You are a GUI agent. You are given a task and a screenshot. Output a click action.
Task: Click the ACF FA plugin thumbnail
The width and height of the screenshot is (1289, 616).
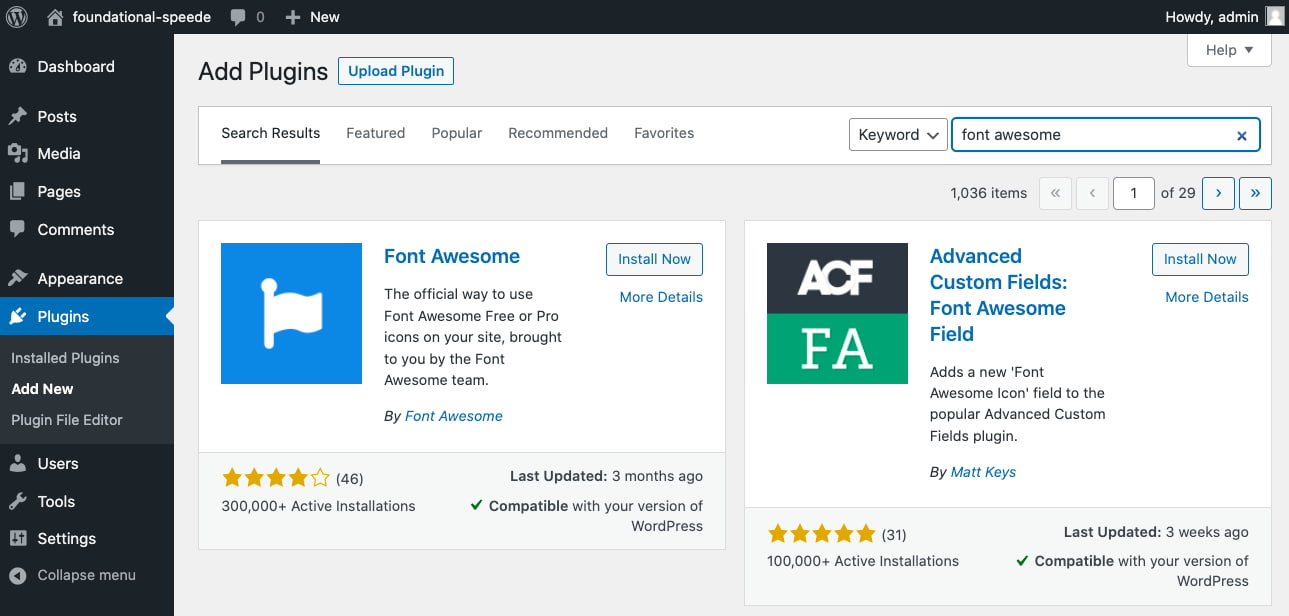click(837, 314)
